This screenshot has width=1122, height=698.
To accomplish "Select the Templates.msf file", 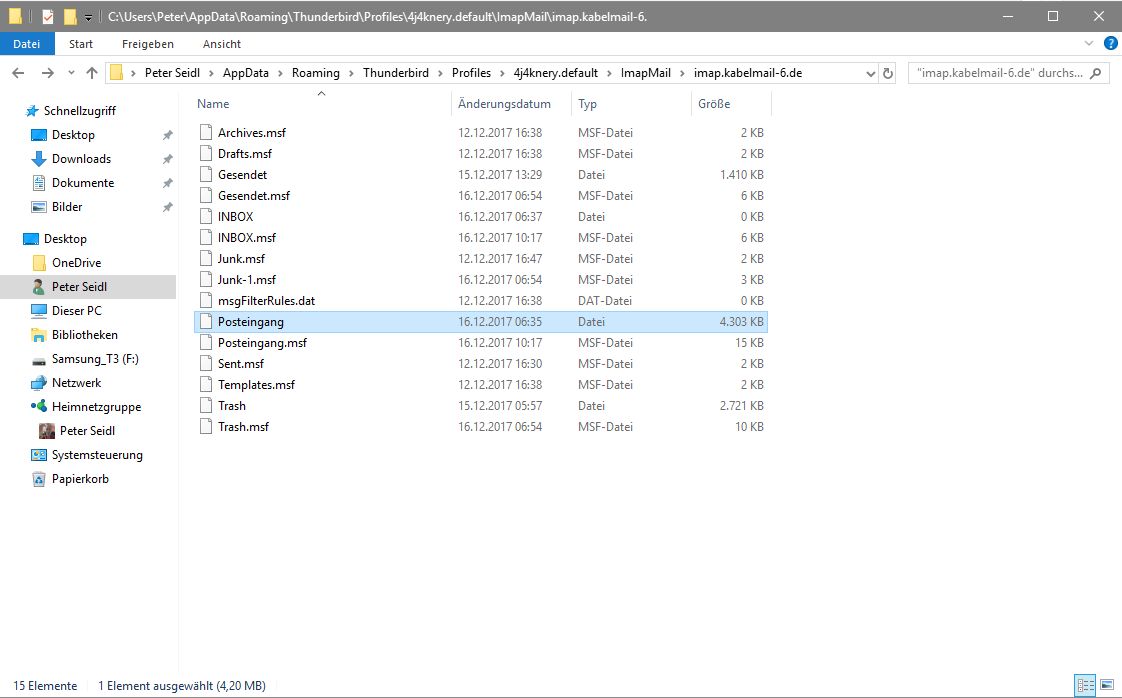I will [256, 384].
